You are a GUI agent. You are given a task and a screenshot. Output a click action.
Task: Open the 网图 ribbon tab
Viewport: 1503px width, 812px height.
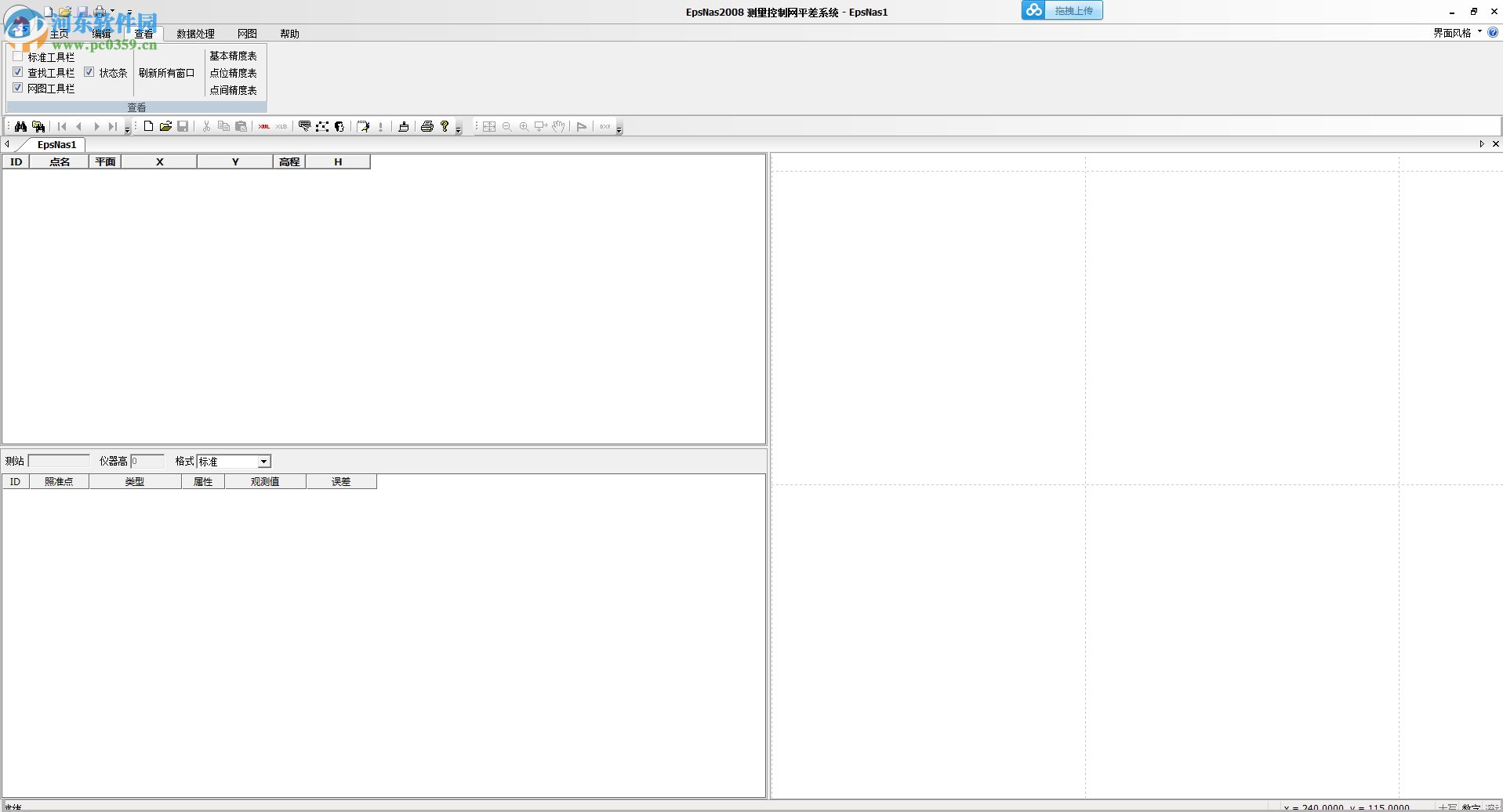[x=247, y=34]
